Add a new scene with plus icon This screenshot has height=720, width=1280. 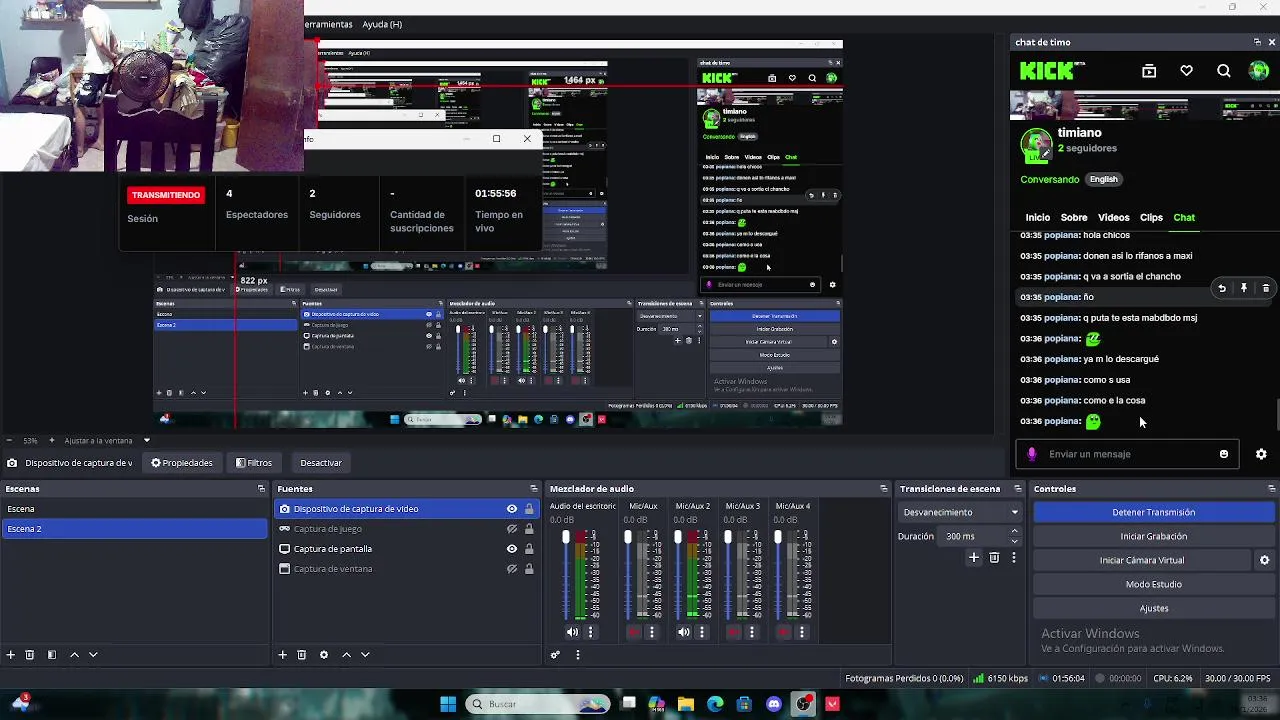(x=11, y=655)
